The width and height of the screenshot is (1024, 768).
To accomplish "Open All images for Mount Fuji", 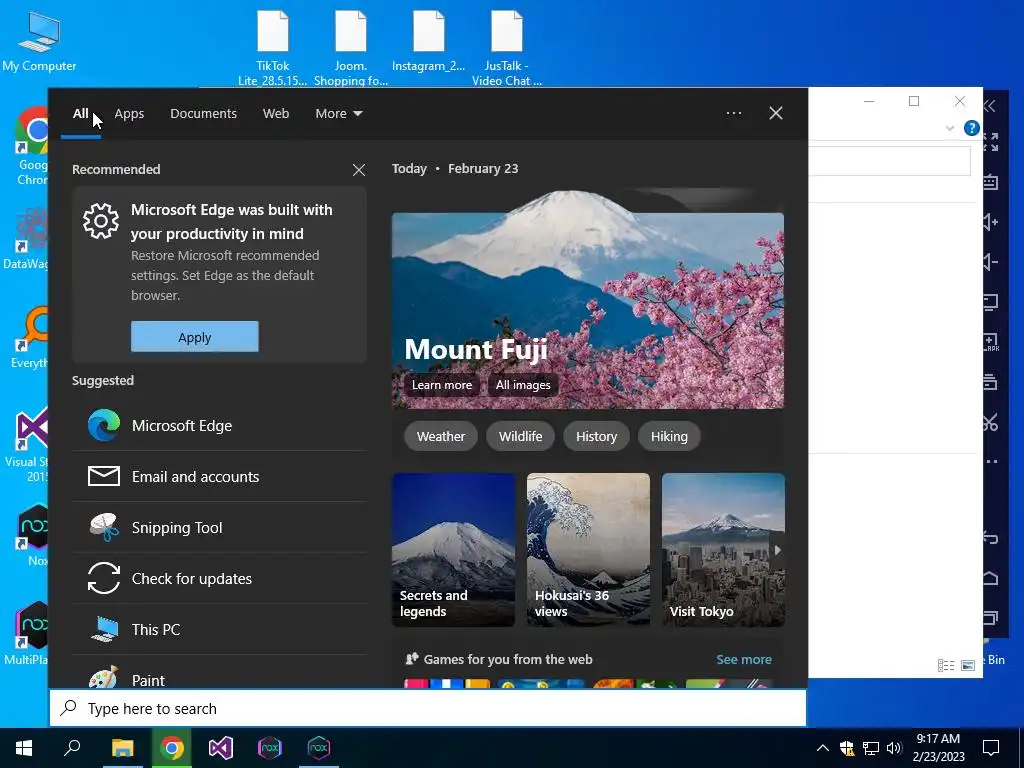I will (522, 385).
